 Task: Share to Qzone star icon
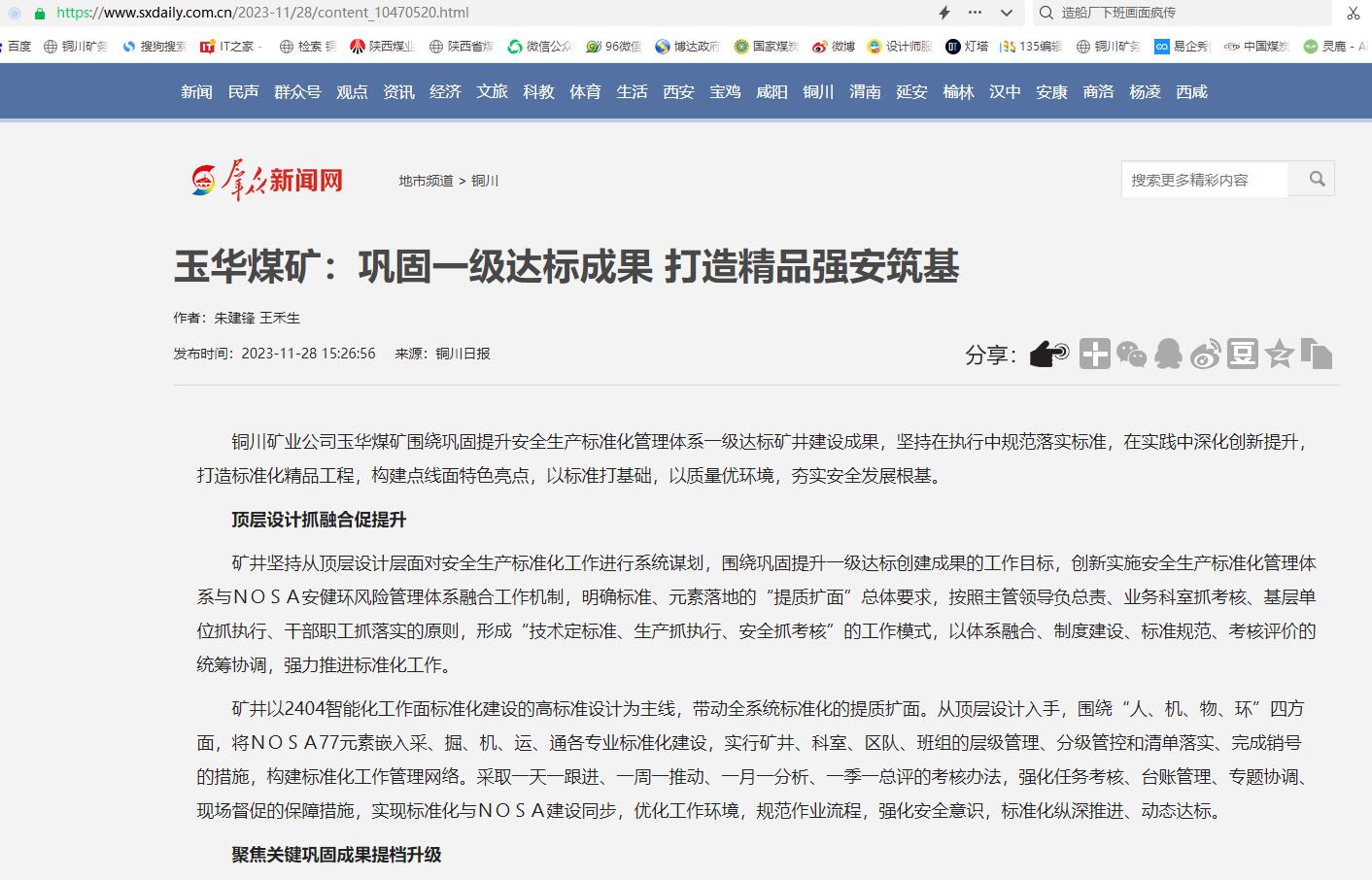coord(1279,355)
